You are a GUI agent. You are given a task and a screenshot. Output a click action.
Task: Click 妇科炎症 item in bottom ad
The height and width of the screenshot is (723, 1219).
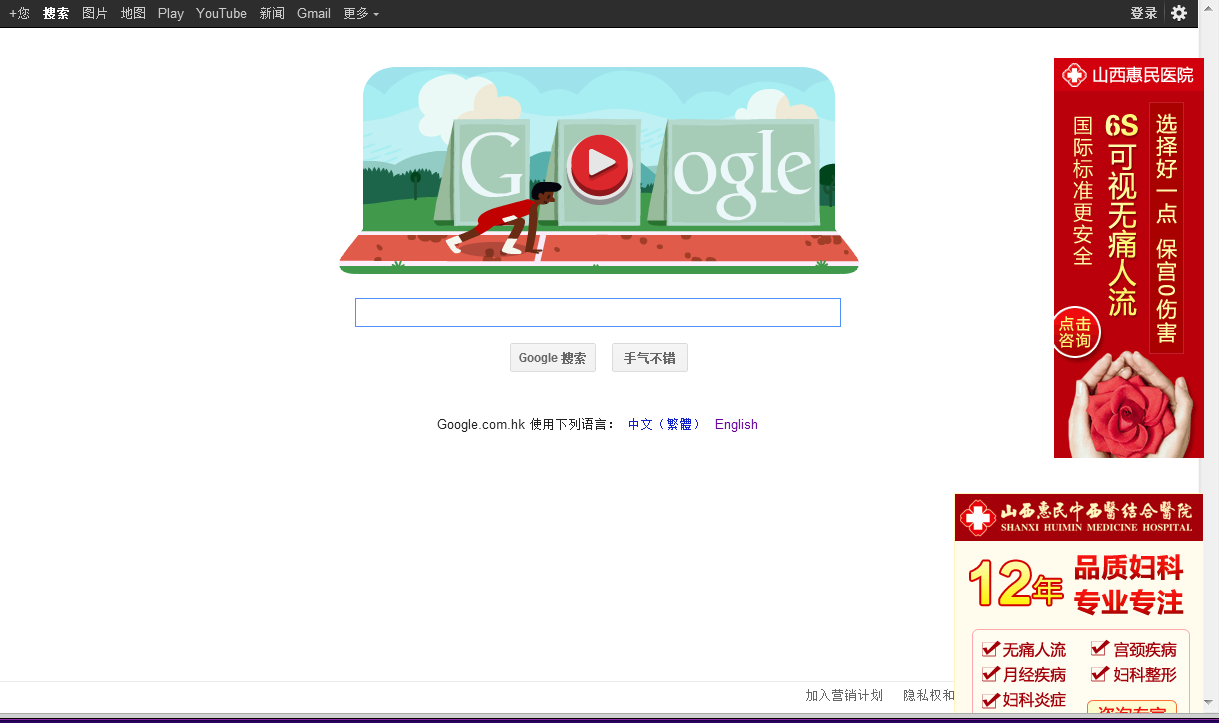pos(1025,699)
